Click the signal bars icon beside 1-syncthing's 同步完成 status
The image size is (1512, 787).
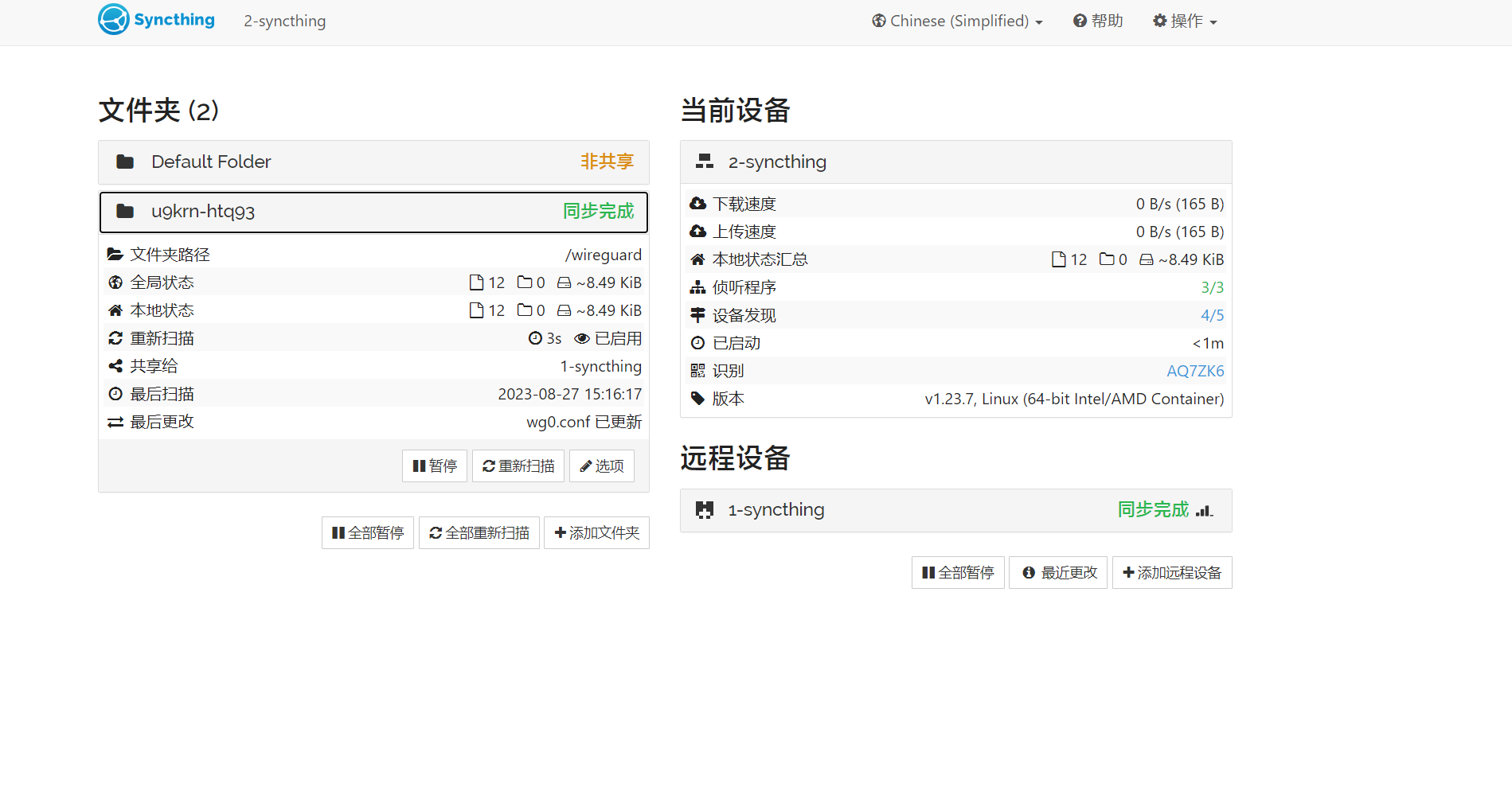pyautogui.click(x=1205, y=511)
